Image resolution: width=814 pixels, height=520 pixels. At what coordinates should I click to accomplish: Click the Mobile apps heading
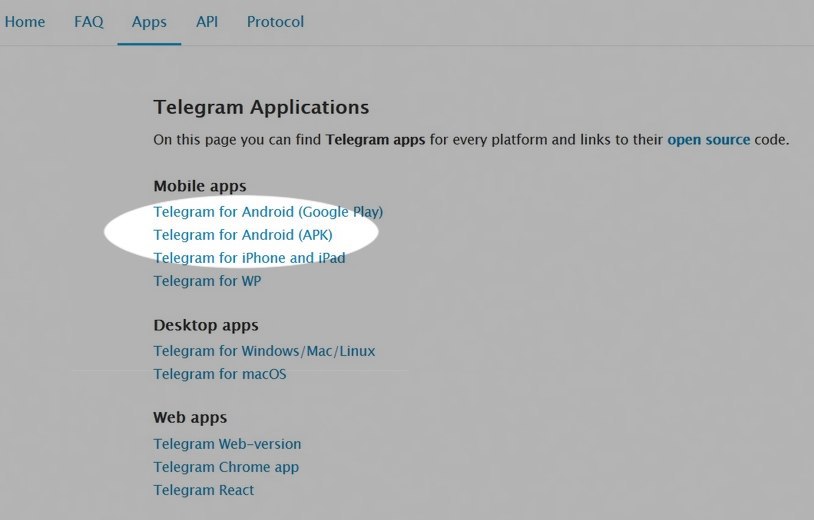coord(200,186)
